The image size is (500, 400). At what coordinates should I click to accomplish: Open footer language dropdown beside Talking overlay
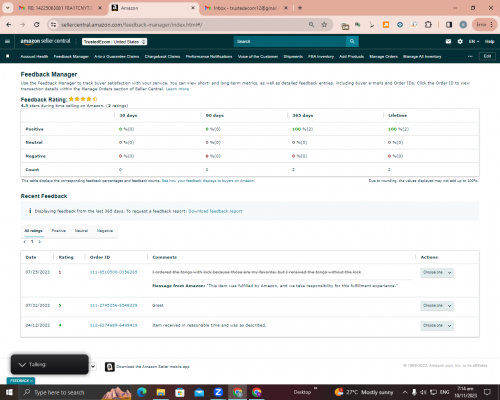pyautogui.click(x=93, y=366)
